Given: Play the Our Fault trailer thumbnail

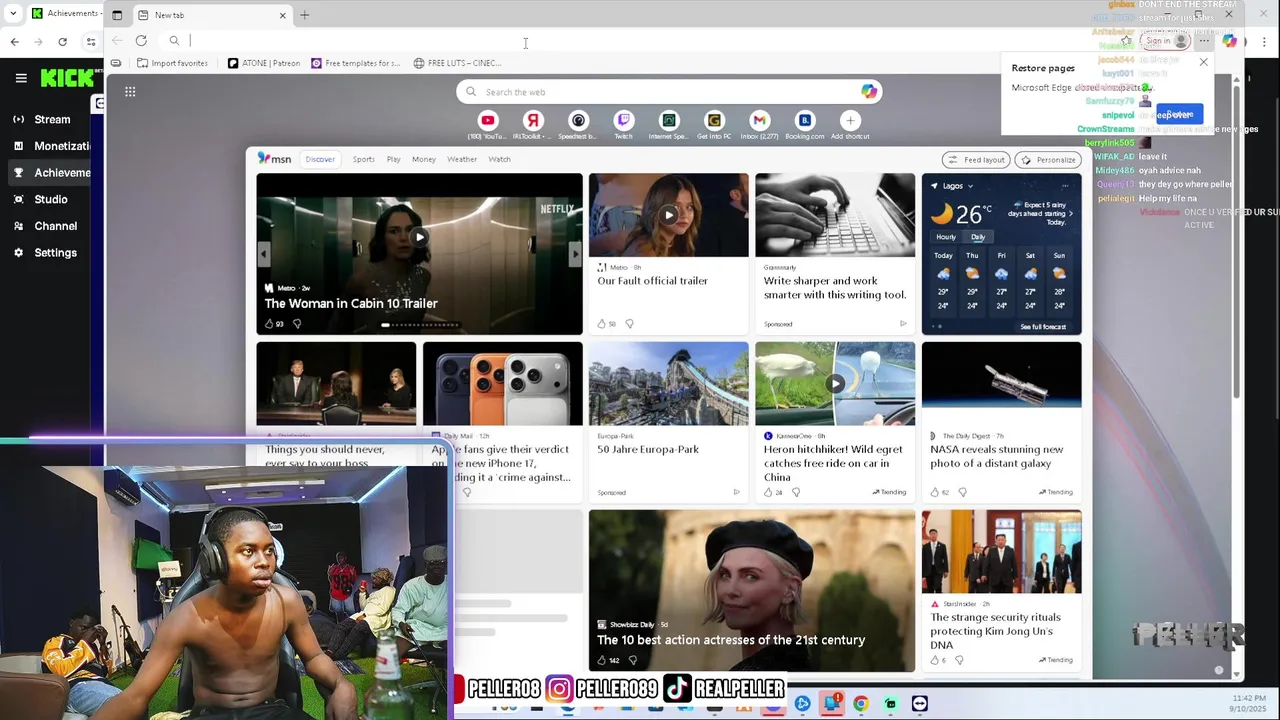Looking at the screenshot, I should point(669,215).
